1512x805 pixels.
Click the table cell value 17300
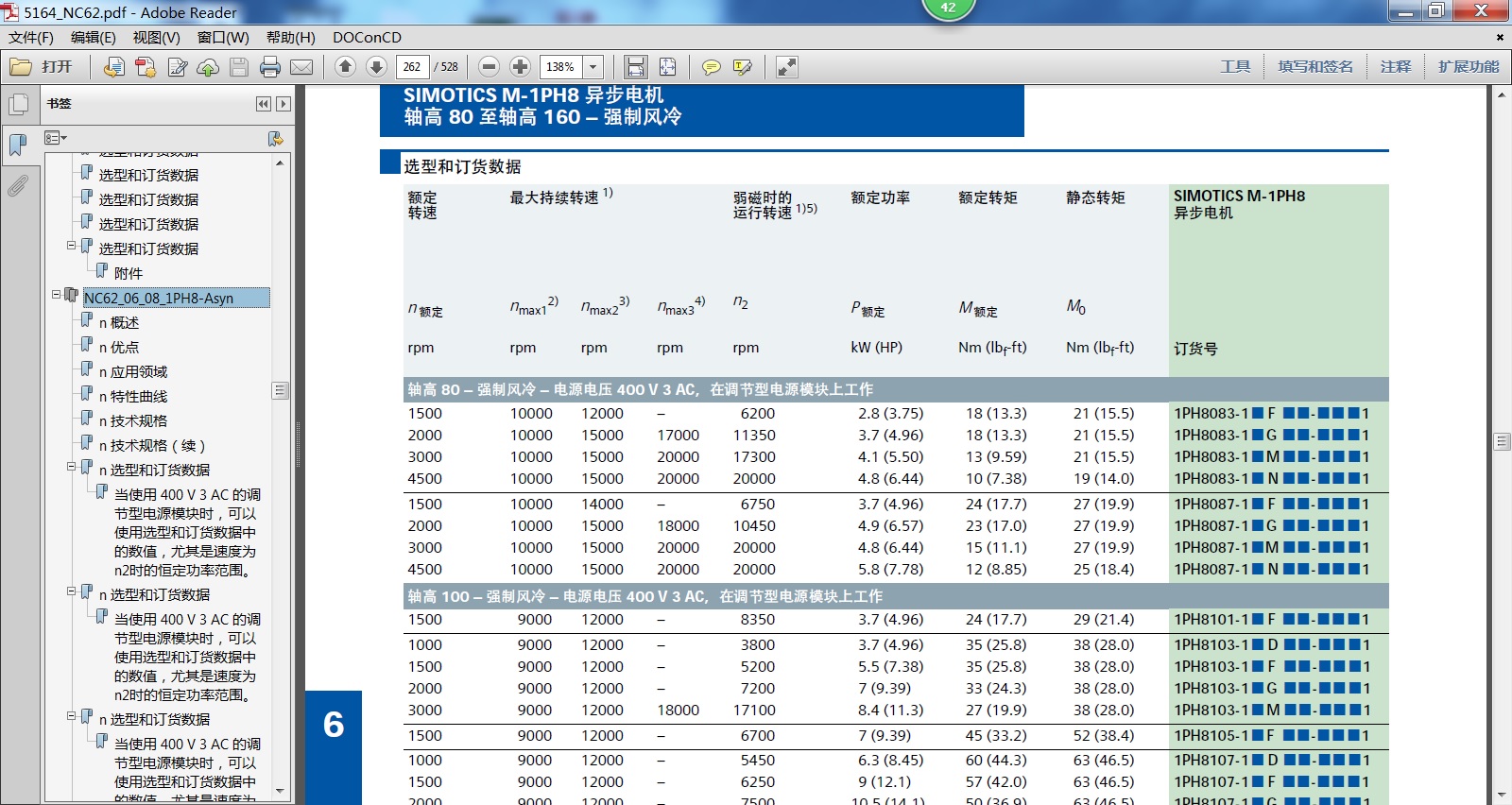754,457
